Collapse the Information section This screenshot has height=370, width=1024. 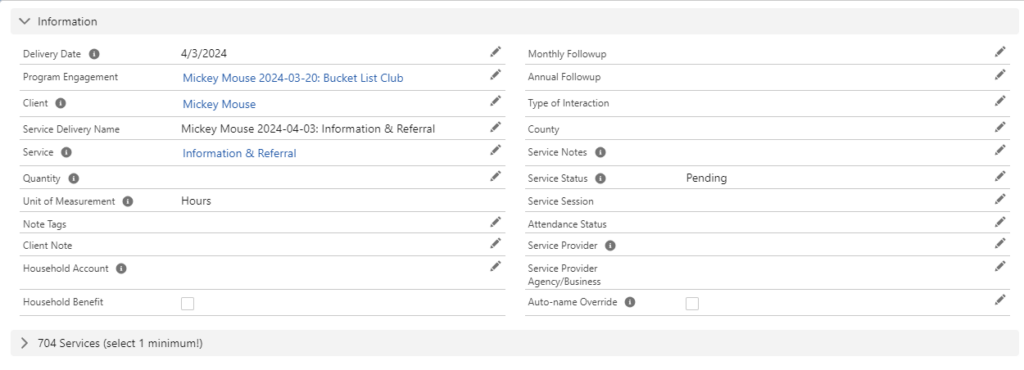pos(25,22)
